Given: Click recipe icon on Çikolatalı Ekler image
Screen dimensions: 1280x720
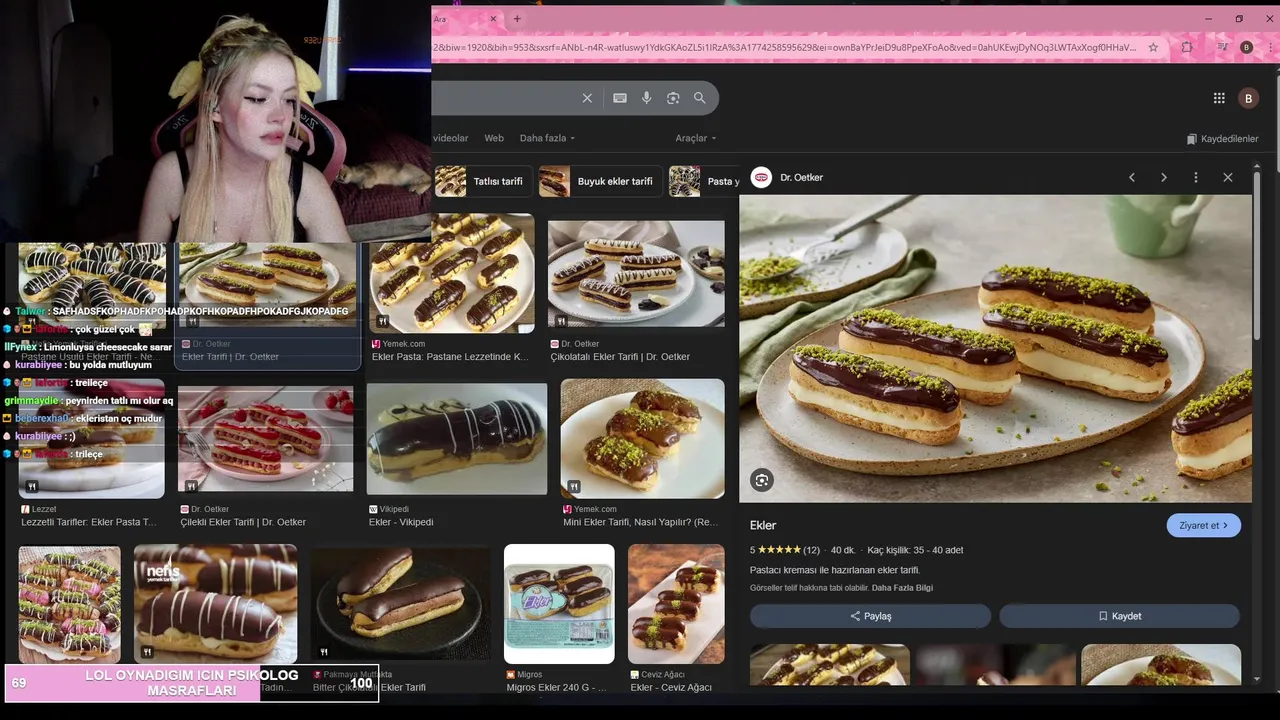Looking at the screenshot, I should click(560, 321).
